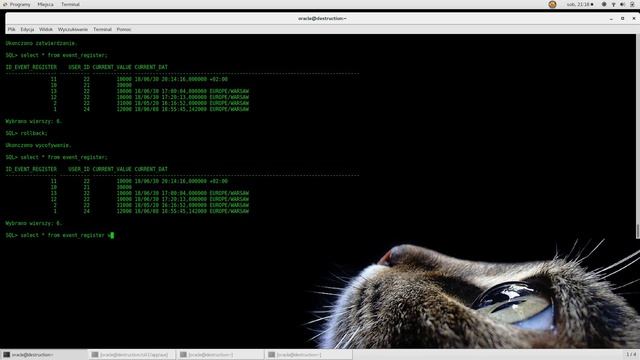Screen dimensions: 640x360
Task: Open the workspace switcher showing 1 / 4
Action: click(x=631, y=354)
